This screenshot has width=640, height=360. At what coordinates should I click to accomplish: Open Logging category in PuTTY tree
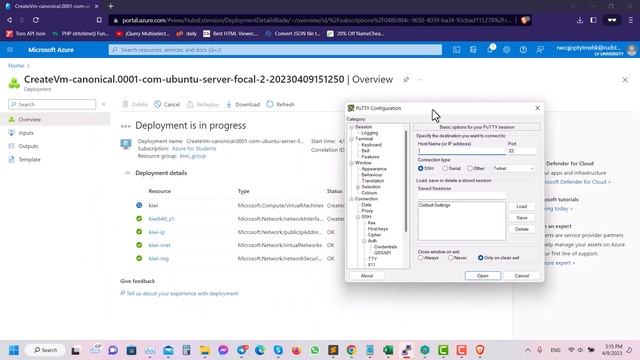point(370,133)
